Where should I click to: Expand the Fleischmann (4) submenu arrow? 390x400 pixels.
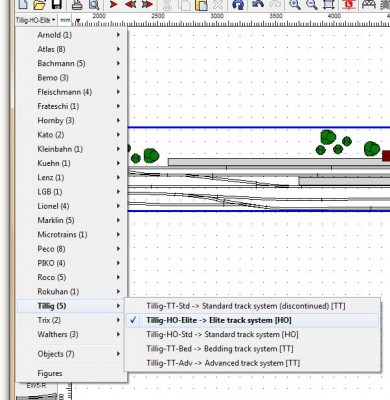pyautogui.click(x=118, y=92)
